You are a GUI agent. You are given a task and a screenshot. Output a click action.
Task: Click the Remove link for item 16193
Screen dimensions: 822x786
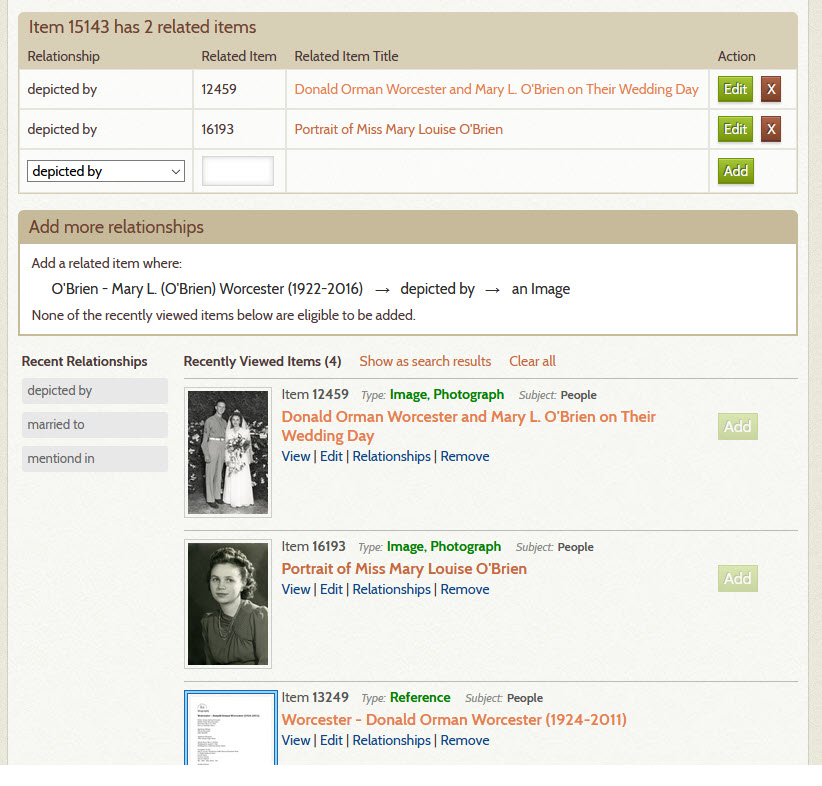point(464,589)
